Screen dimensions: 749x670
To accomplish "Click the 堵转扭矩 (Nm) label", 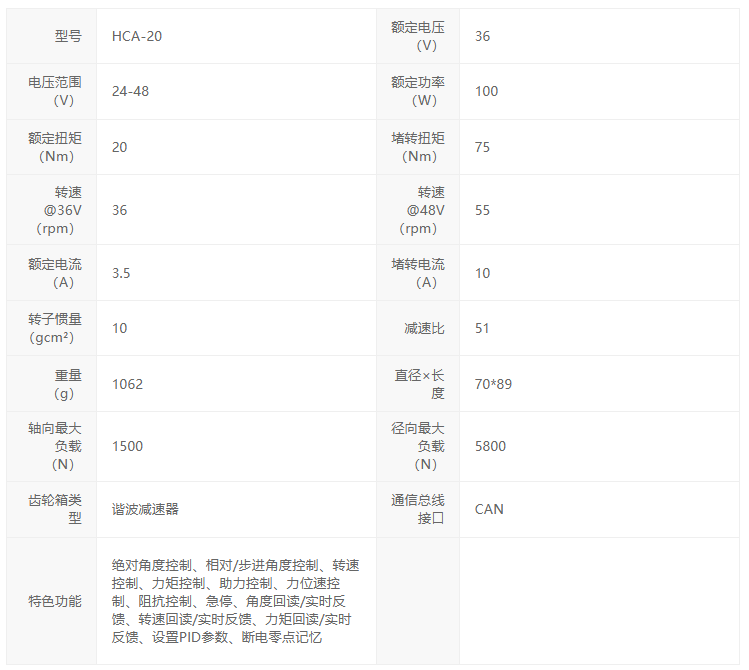I will pyautogui.click(x=418, y=147).
